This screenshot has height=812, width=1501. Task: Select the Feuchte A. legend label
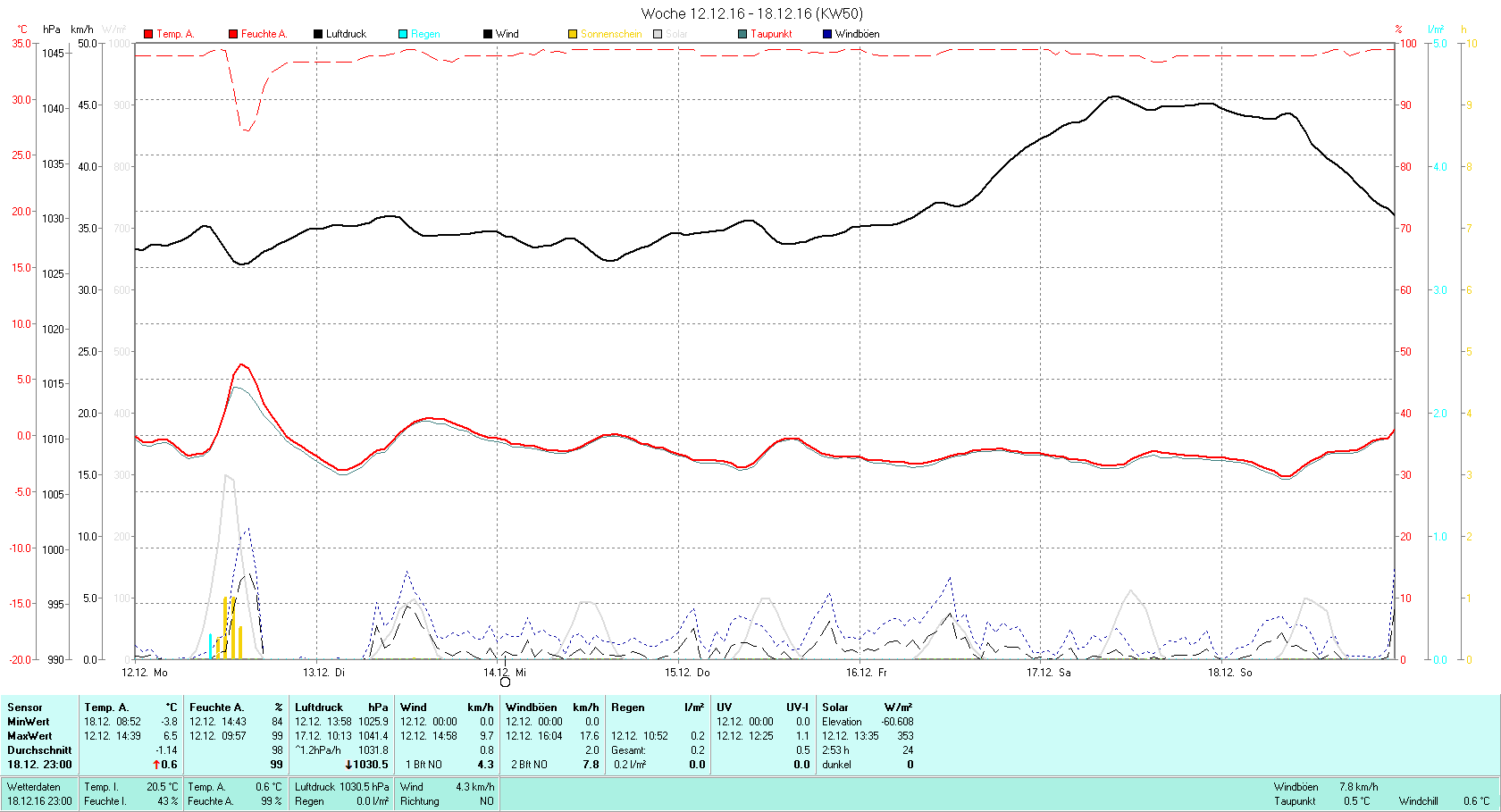264,34
